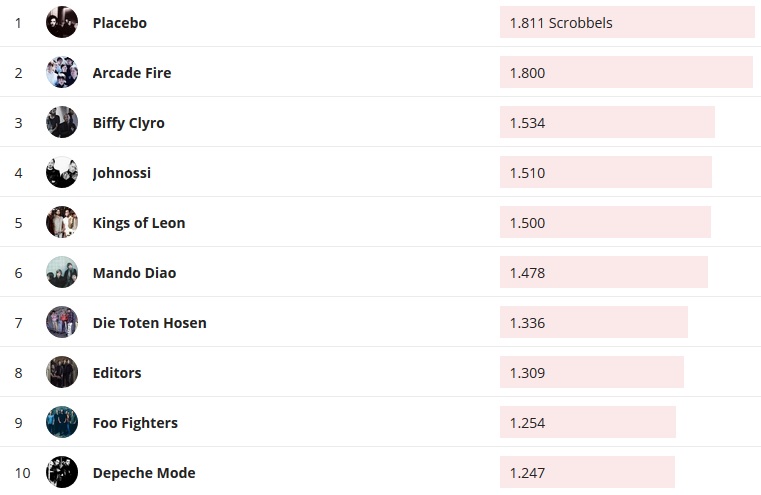This screenshot has height=495, width=761.
Task: Click Kings of Leon's avatar image
Action: [62, 222]
